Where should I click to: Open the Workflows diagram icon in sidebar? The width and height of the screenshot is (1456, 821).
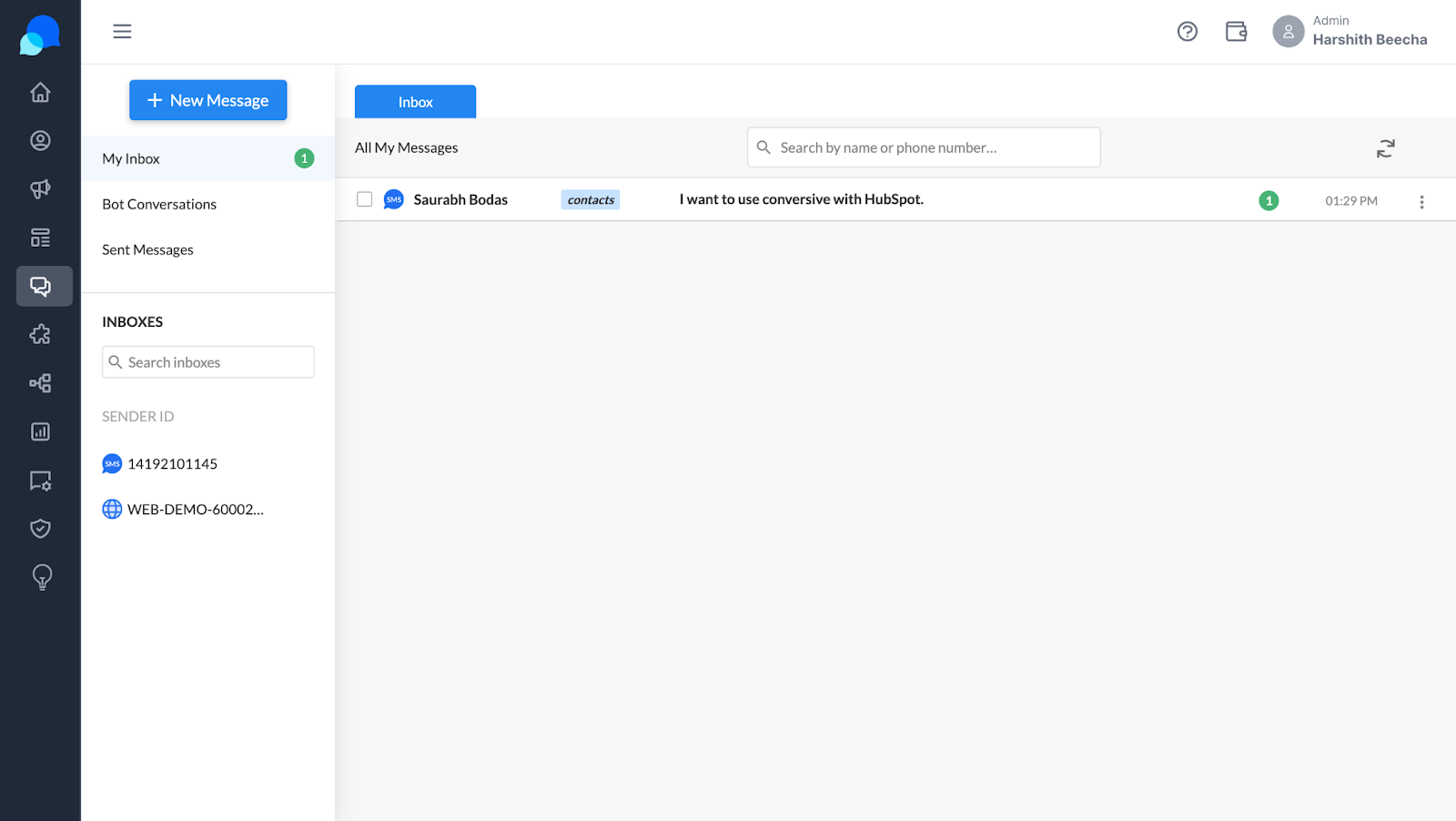40,383
